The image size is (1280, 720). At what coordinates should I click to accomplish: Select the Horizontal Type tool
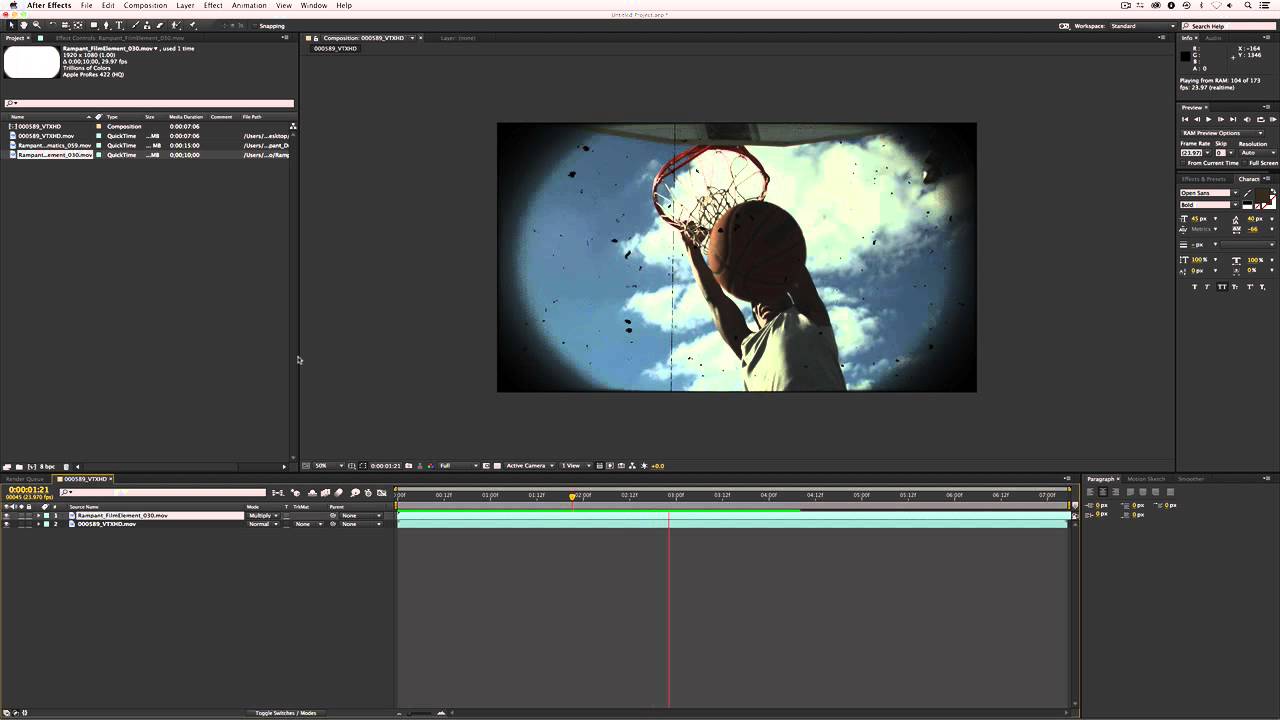[x=119, y=25]
